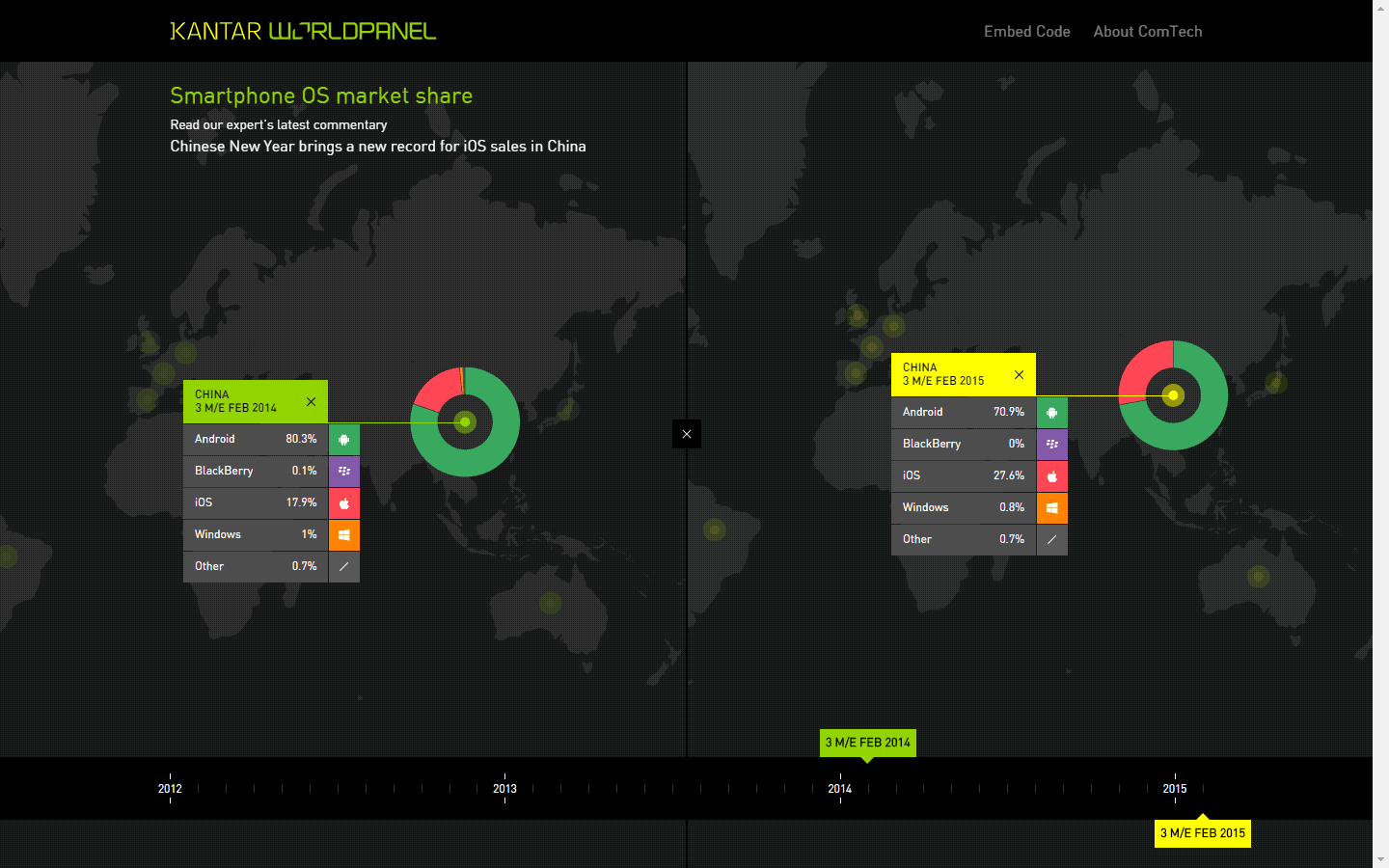Close the comparison split view with center X
Screen dimensions: 1389x868
pyautogui.click(x=687, y=434)
